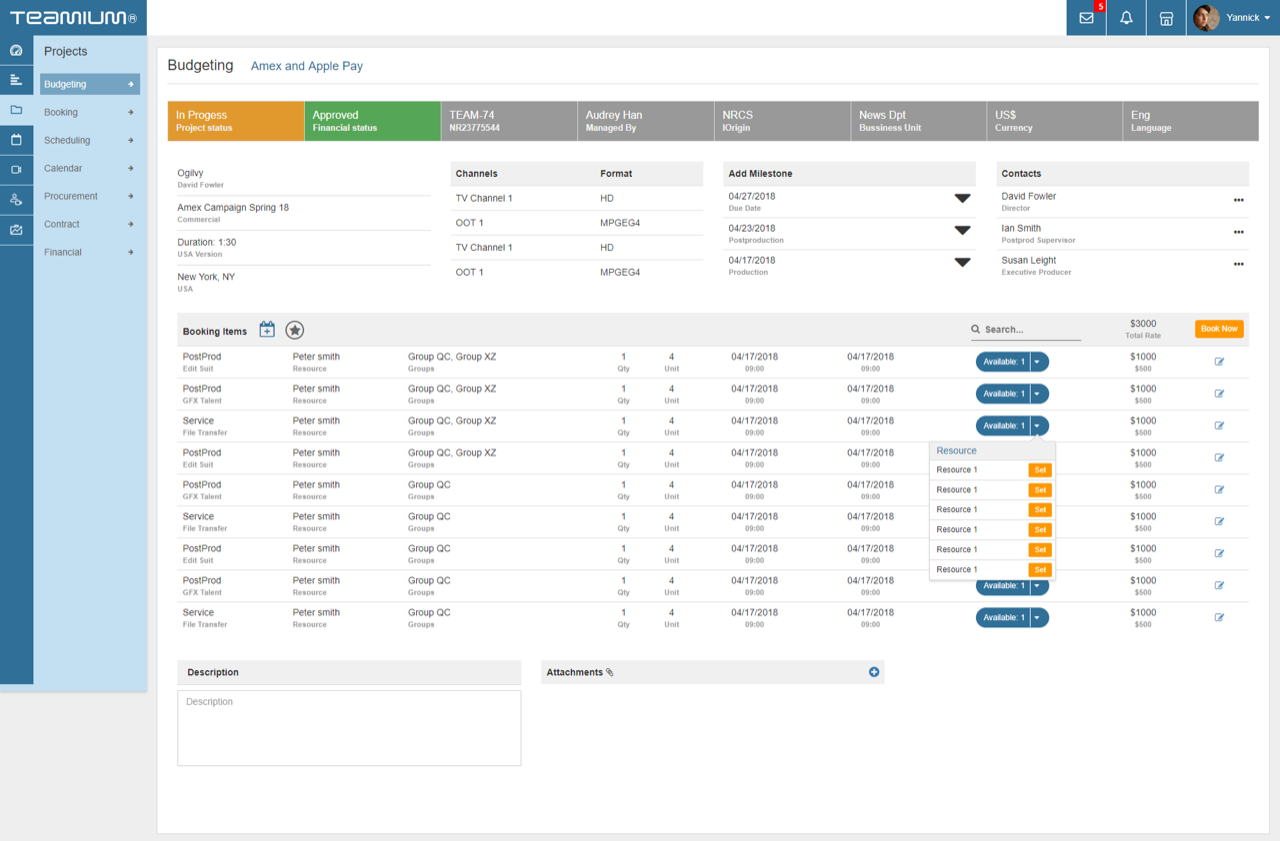Select the Budgeting menu item
The width and height of the screenshot is (1280, 841).
pos(90,85)
